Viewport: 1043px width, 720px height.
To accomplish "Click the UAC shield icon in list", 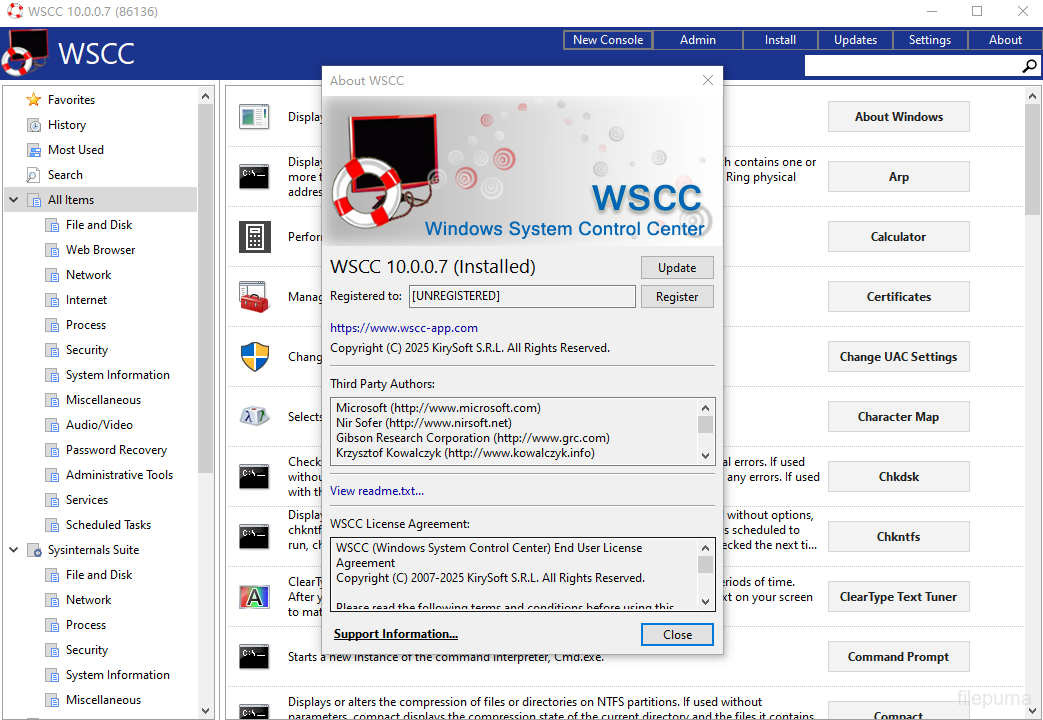I will click(255, 357).
